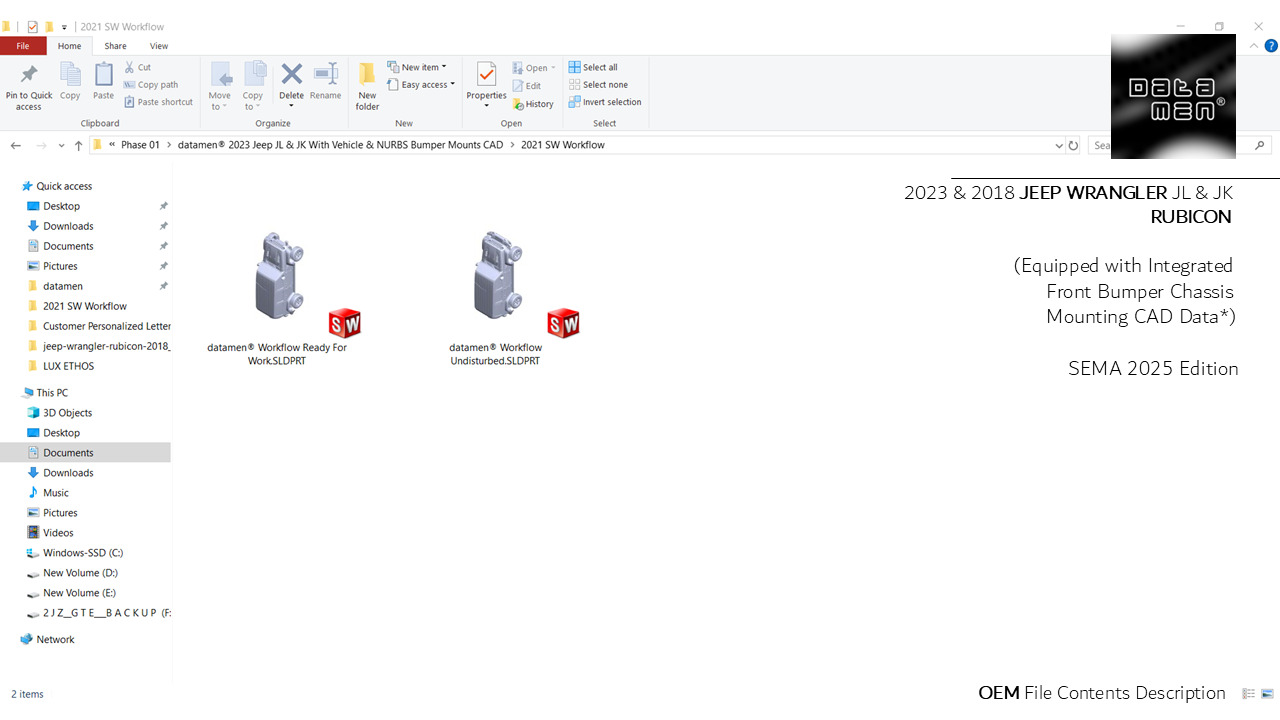The width and height of the screenshot is (1280, 720).
Task: Switch to the View ribbon tab
Action: (159, 46)
